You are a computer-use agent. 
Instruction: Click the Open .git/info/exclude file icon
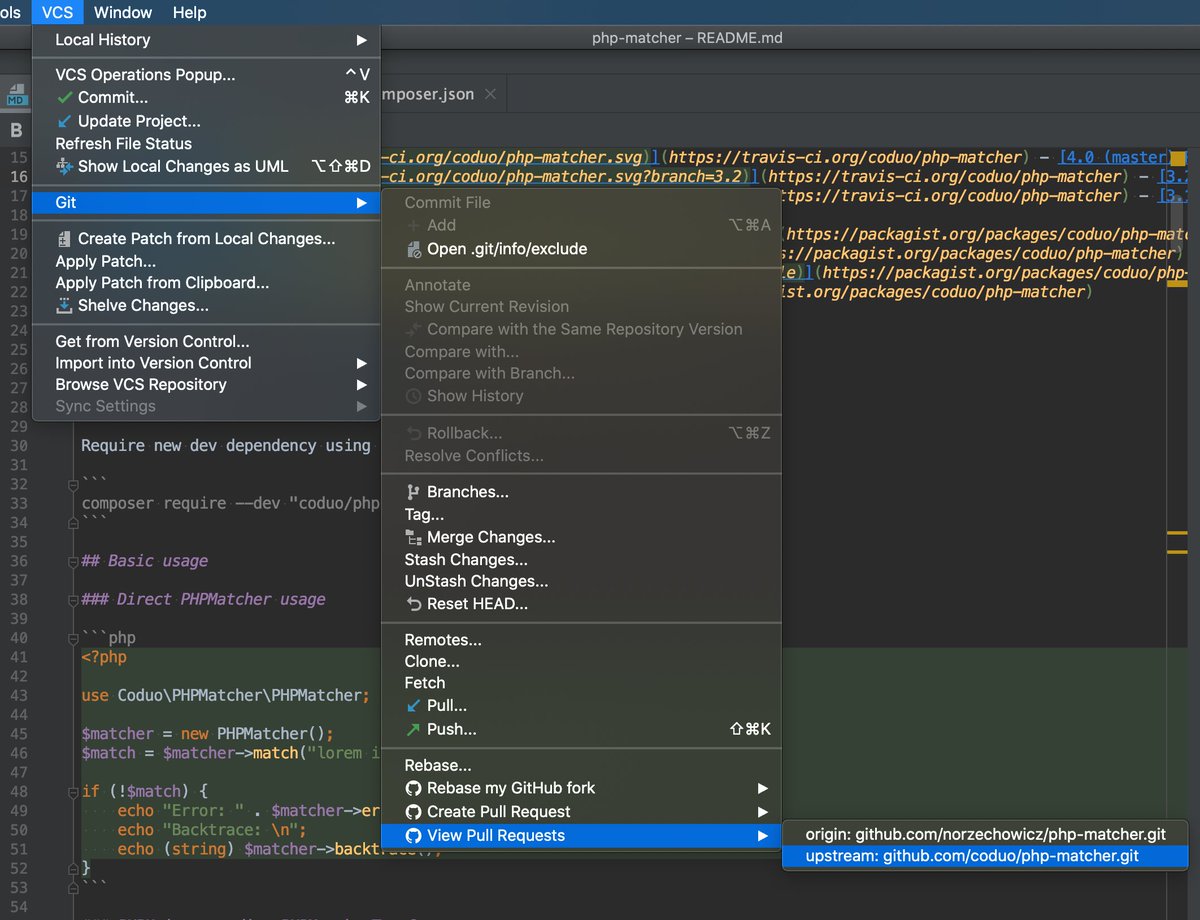point(414,249)
